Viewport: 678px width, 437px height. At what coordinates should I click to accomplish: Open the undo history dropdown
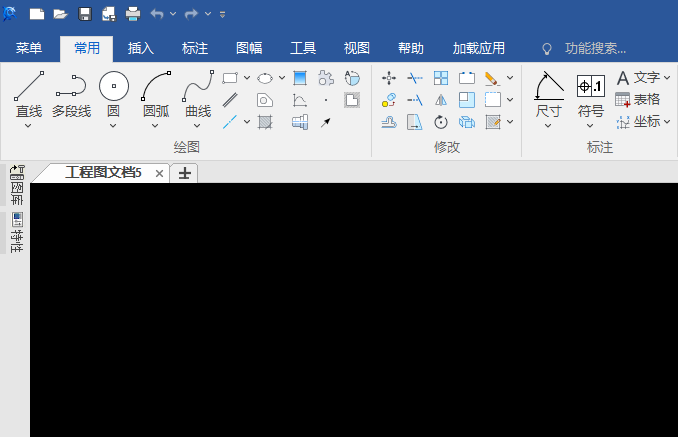(173, 14)
